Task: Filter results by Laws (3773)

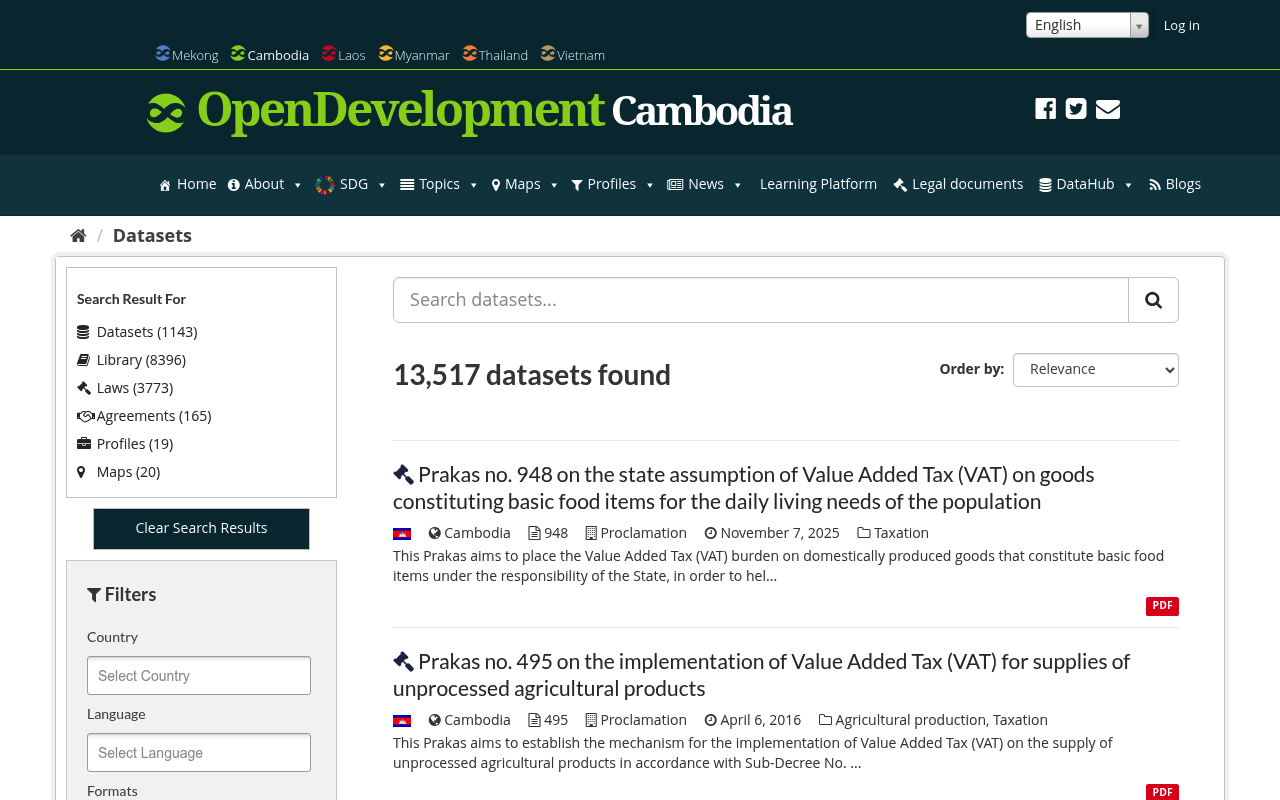Action: [135, 388]
